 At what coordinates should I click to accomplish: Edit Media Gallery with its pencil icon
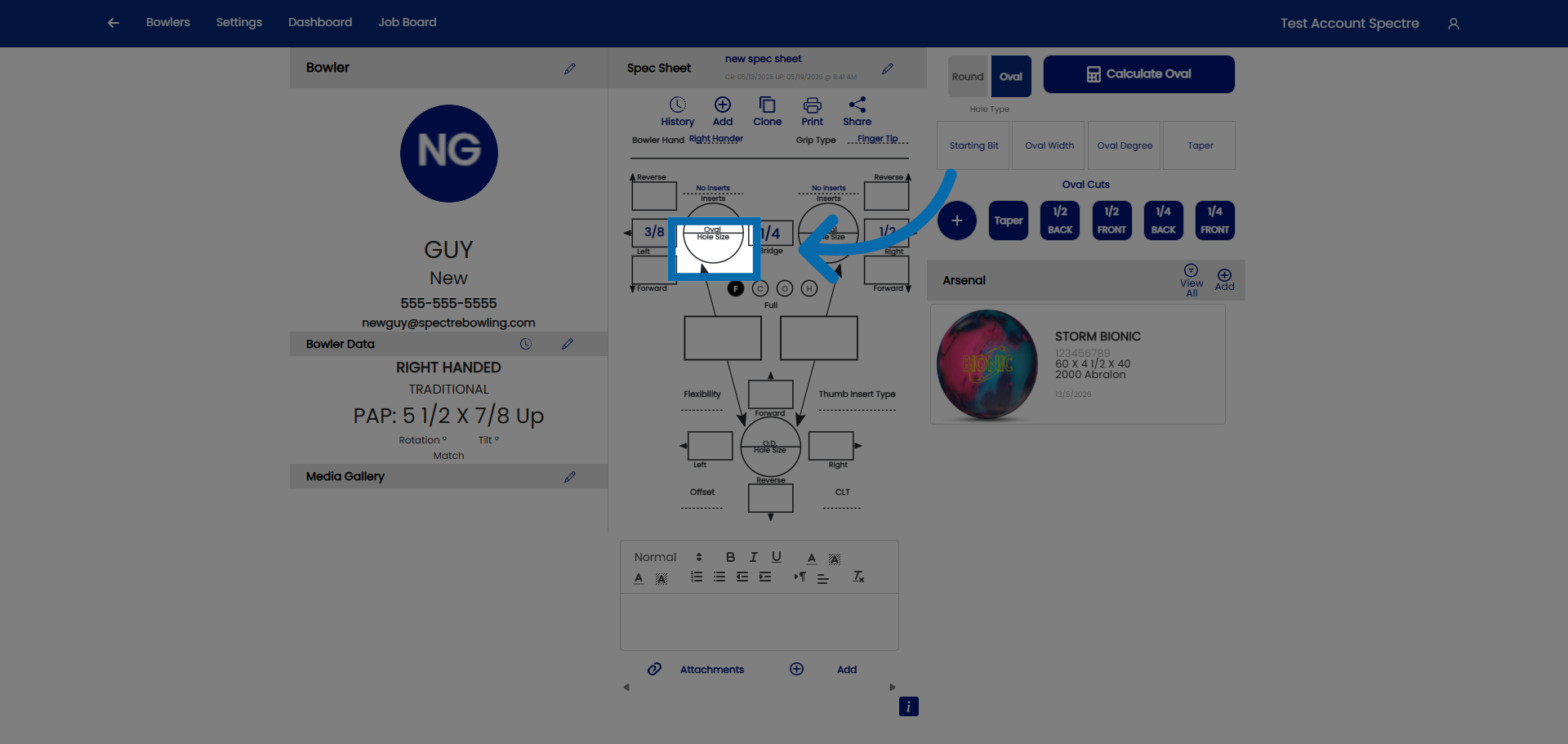pos(570,477)
